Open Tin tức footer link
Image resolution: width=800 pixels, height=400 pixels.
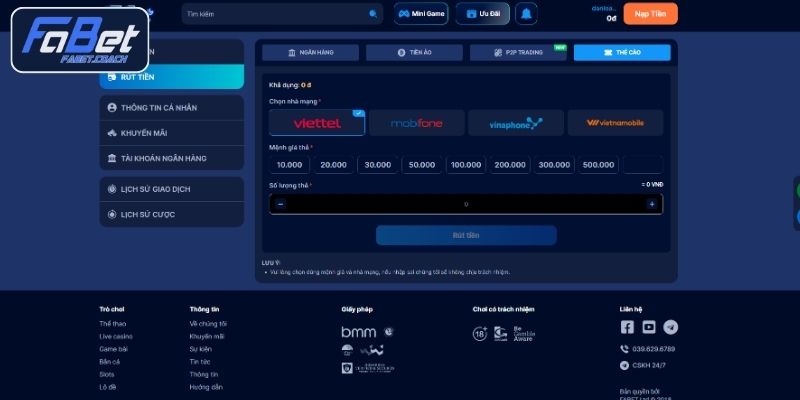pos(200,362)
